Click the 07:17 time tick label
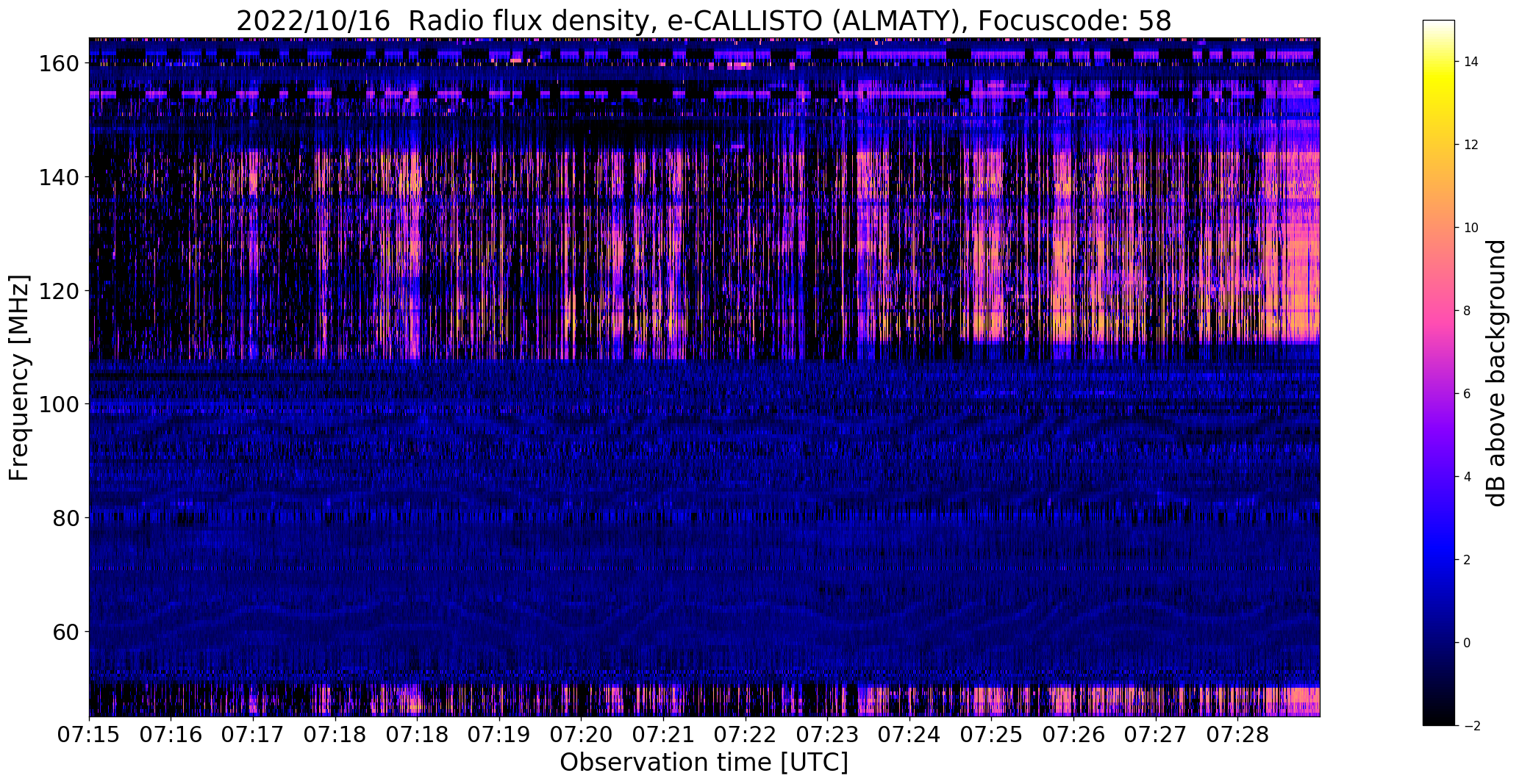 (x=253, y=735)
